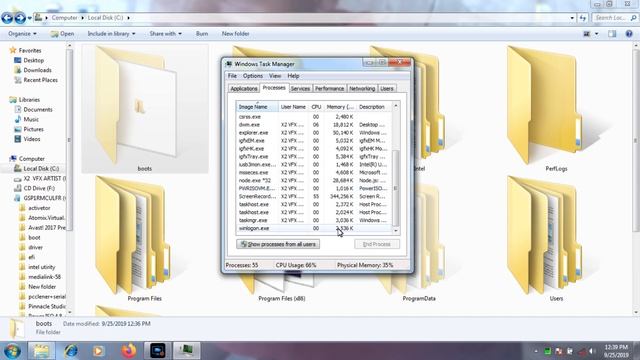Switch to the Services tab
Screen dimensions: 640x360
pos(300,89)
